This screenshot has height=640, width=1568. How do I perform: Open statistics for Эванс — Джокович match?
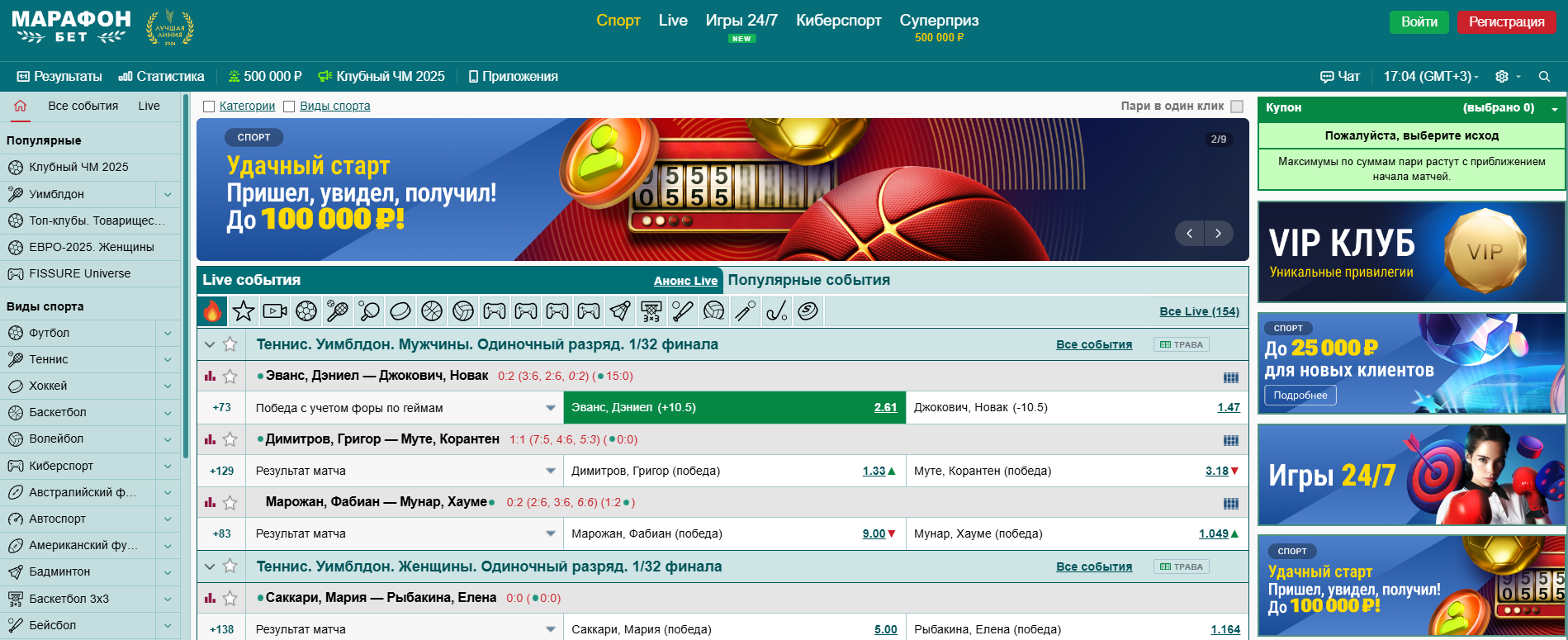[211, 376]
